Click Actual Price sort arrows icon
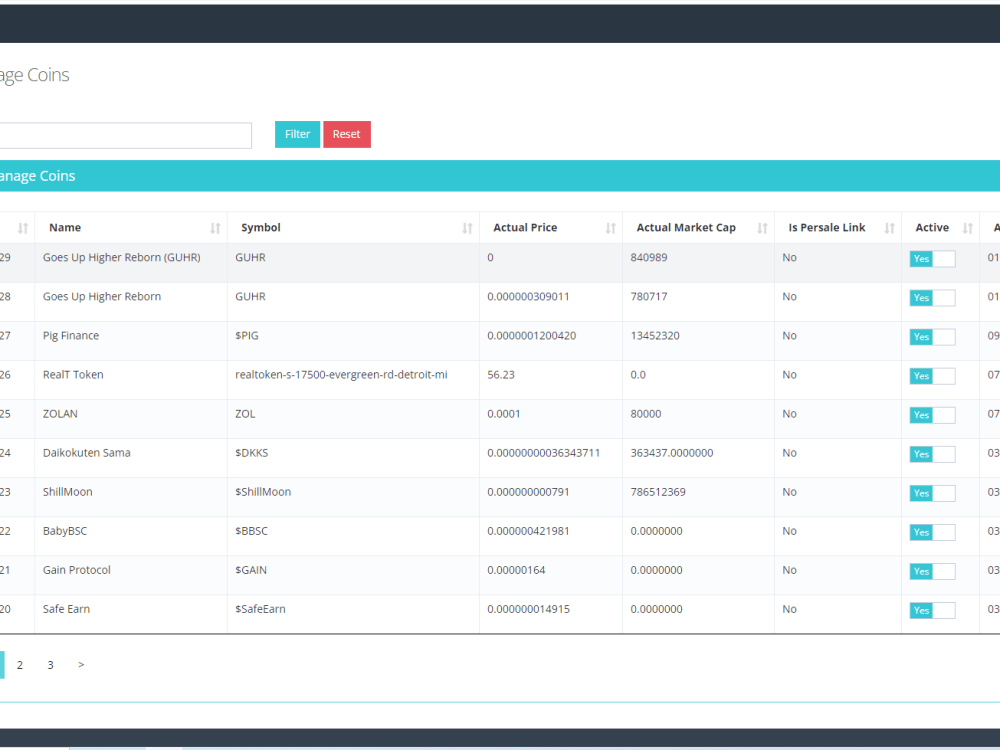Image resolution: width=1000 pixels, height=750 pixels. coord(610,228)
